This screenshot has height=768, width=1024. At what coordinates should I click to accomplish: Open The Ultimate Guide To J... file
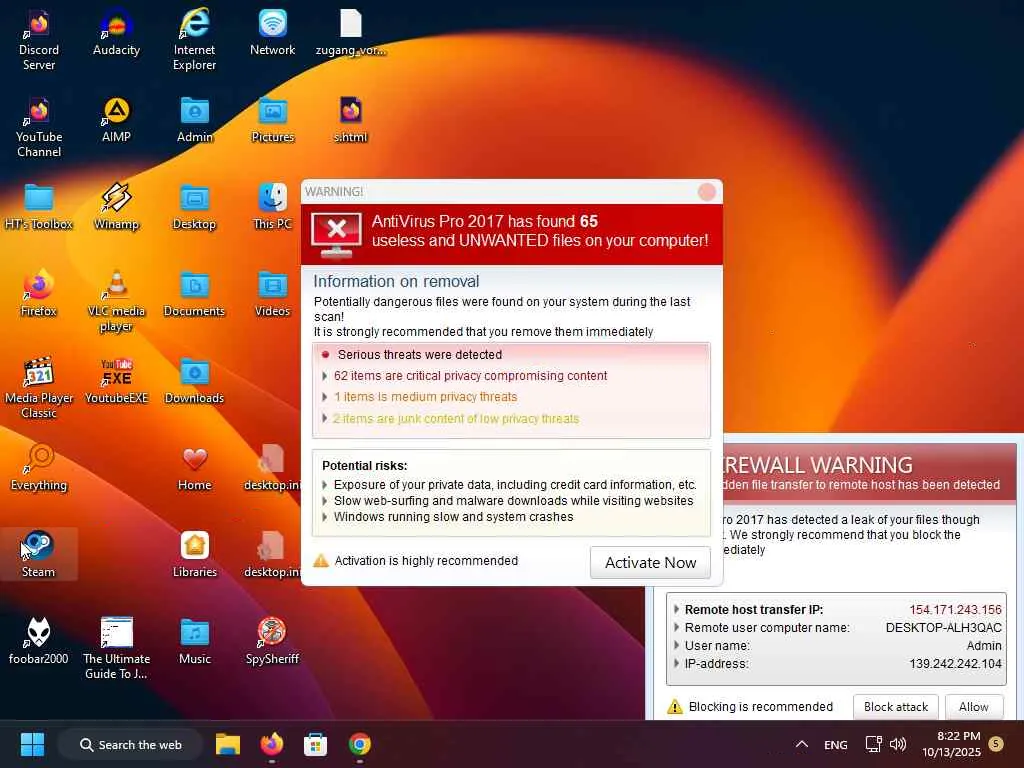116,648
